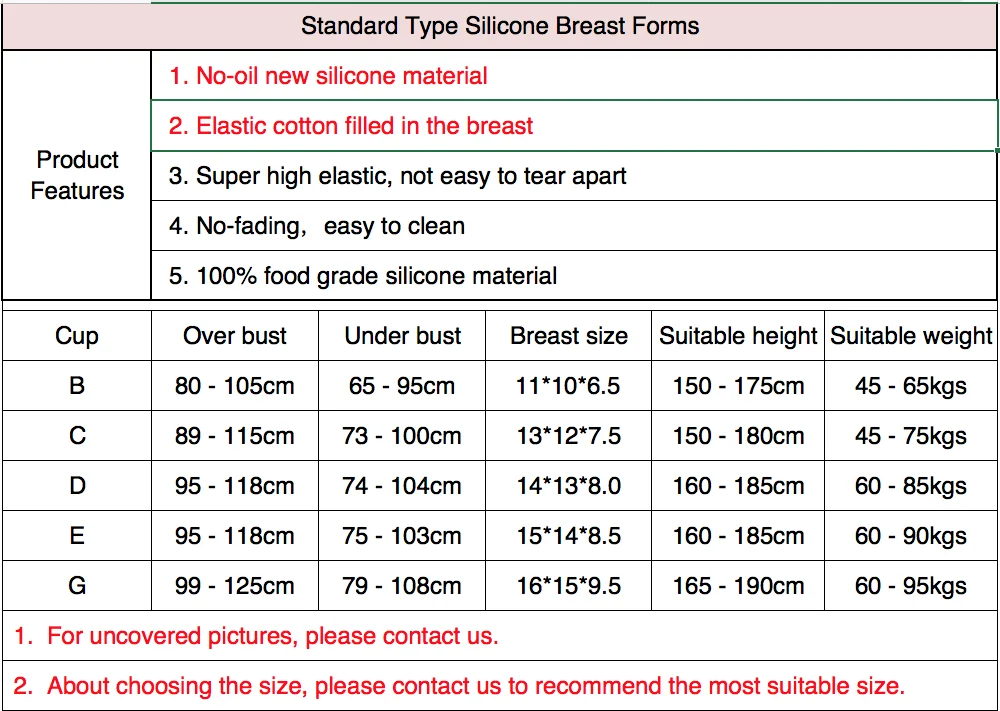Select the "165 - 190cm" suitable height cell
Viewport: 1000px width, 711px height.
tap(738, 586)
